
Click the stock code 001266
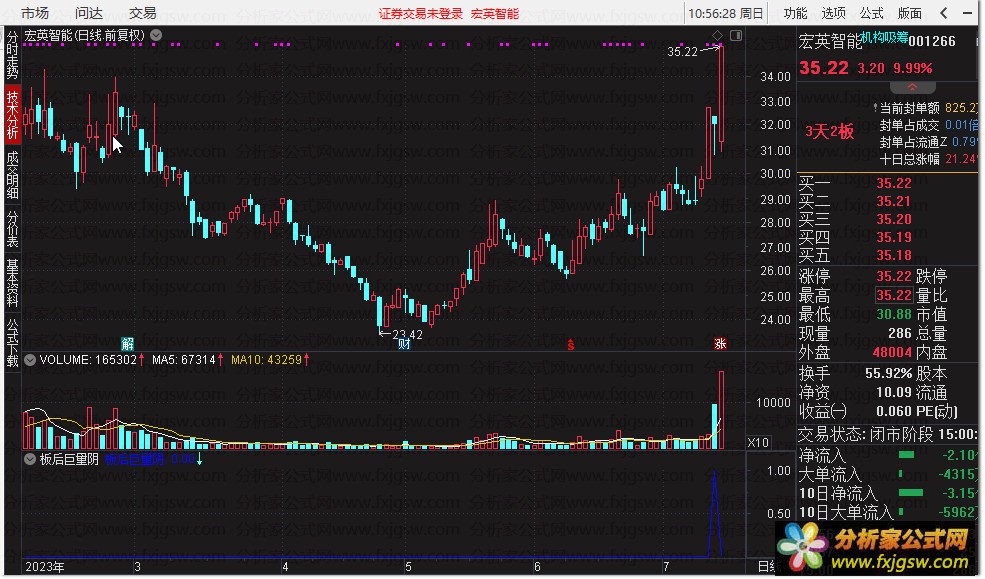(932, 41)
